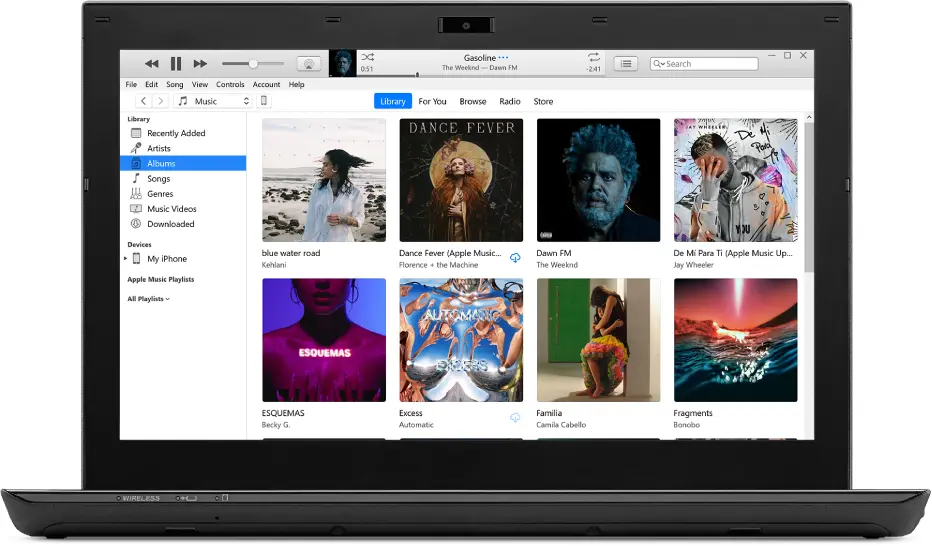Click in the Search field
This screenshot has height=548, width=932.
tap(704, 64)
